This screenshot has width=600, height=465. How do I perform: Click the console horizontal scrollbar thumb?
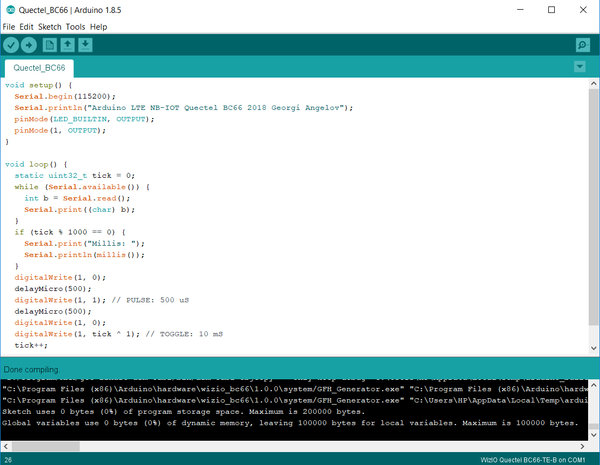(46, 446)
